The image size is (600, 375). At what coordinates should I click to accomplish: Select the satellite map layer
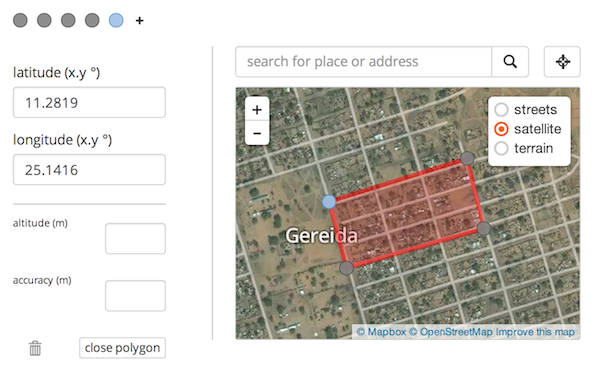click(x=502, y=129)
